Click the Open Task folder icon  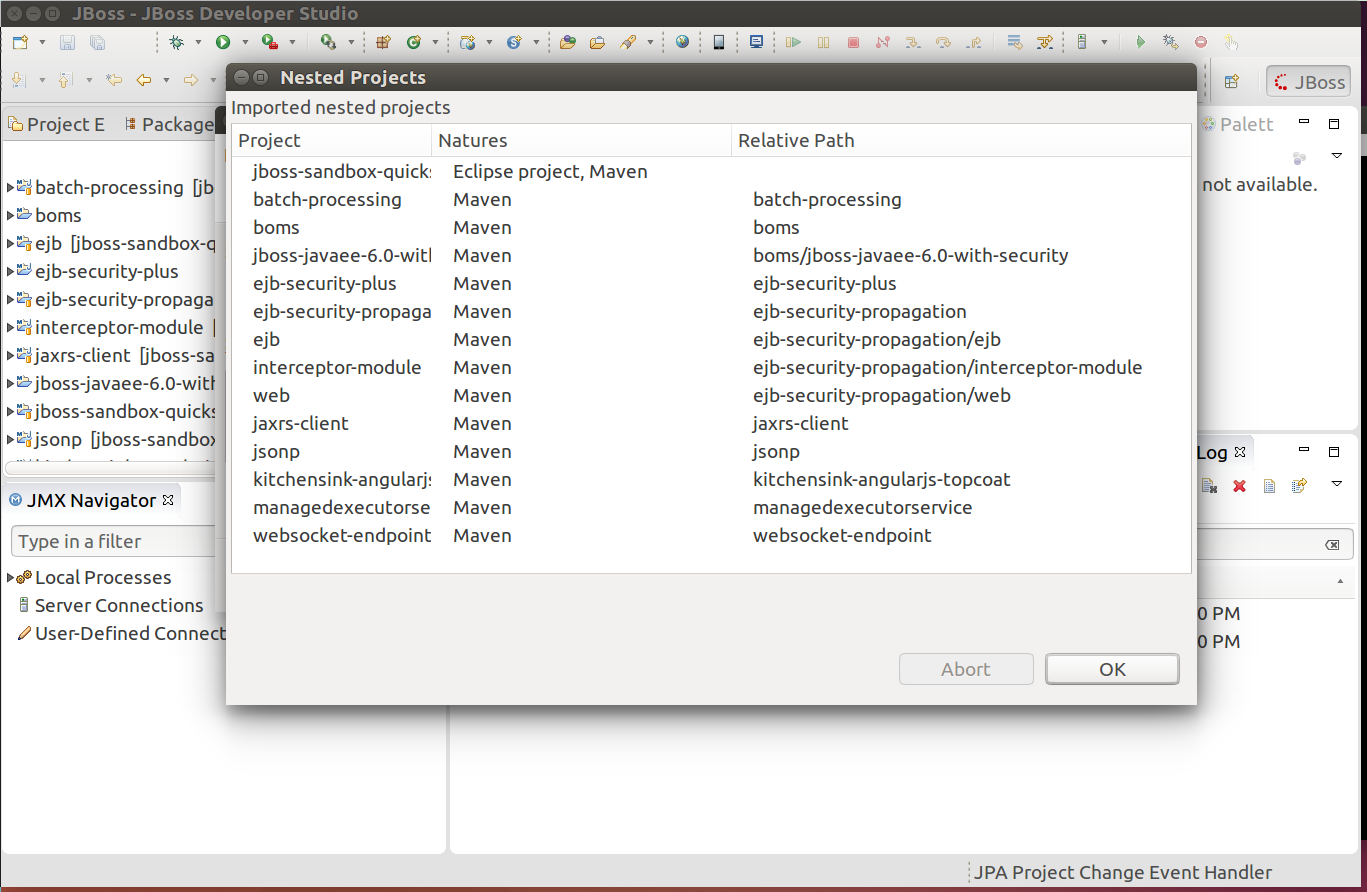pos(598,42)
